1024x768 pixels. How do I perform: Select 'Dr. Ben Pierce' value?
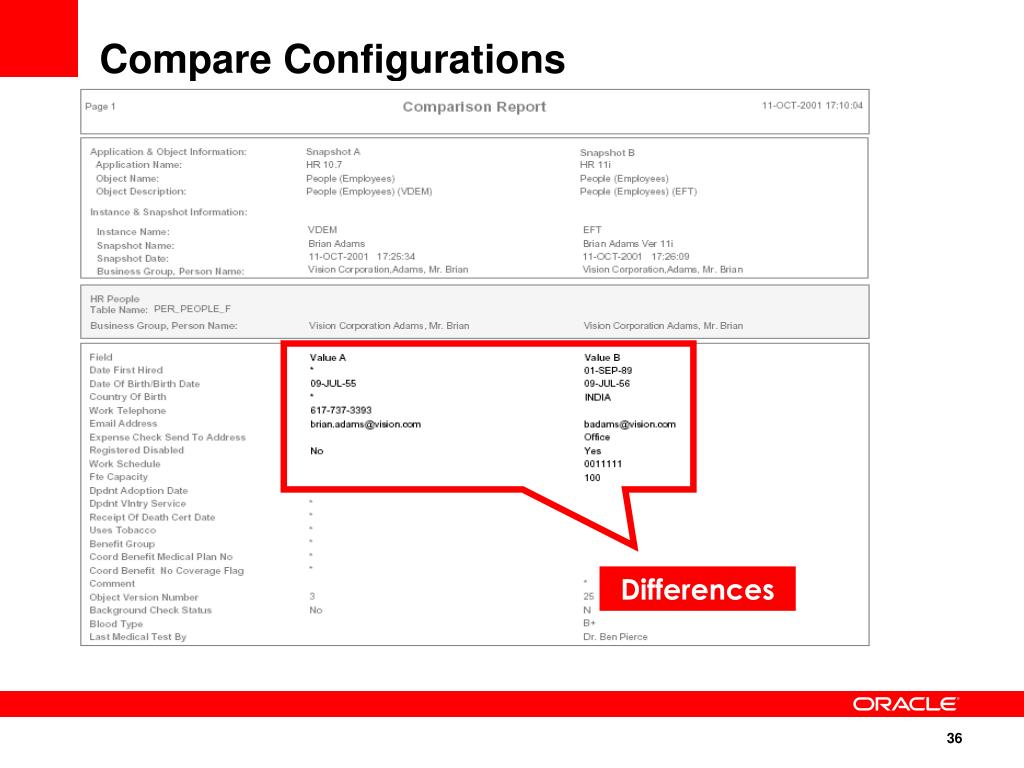point(615,637)
